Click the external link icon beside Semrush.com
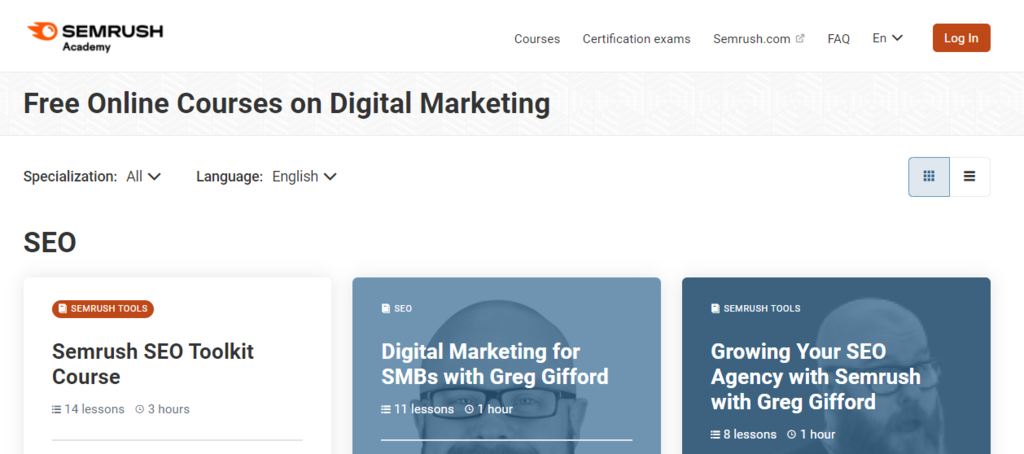 (800, 39)
